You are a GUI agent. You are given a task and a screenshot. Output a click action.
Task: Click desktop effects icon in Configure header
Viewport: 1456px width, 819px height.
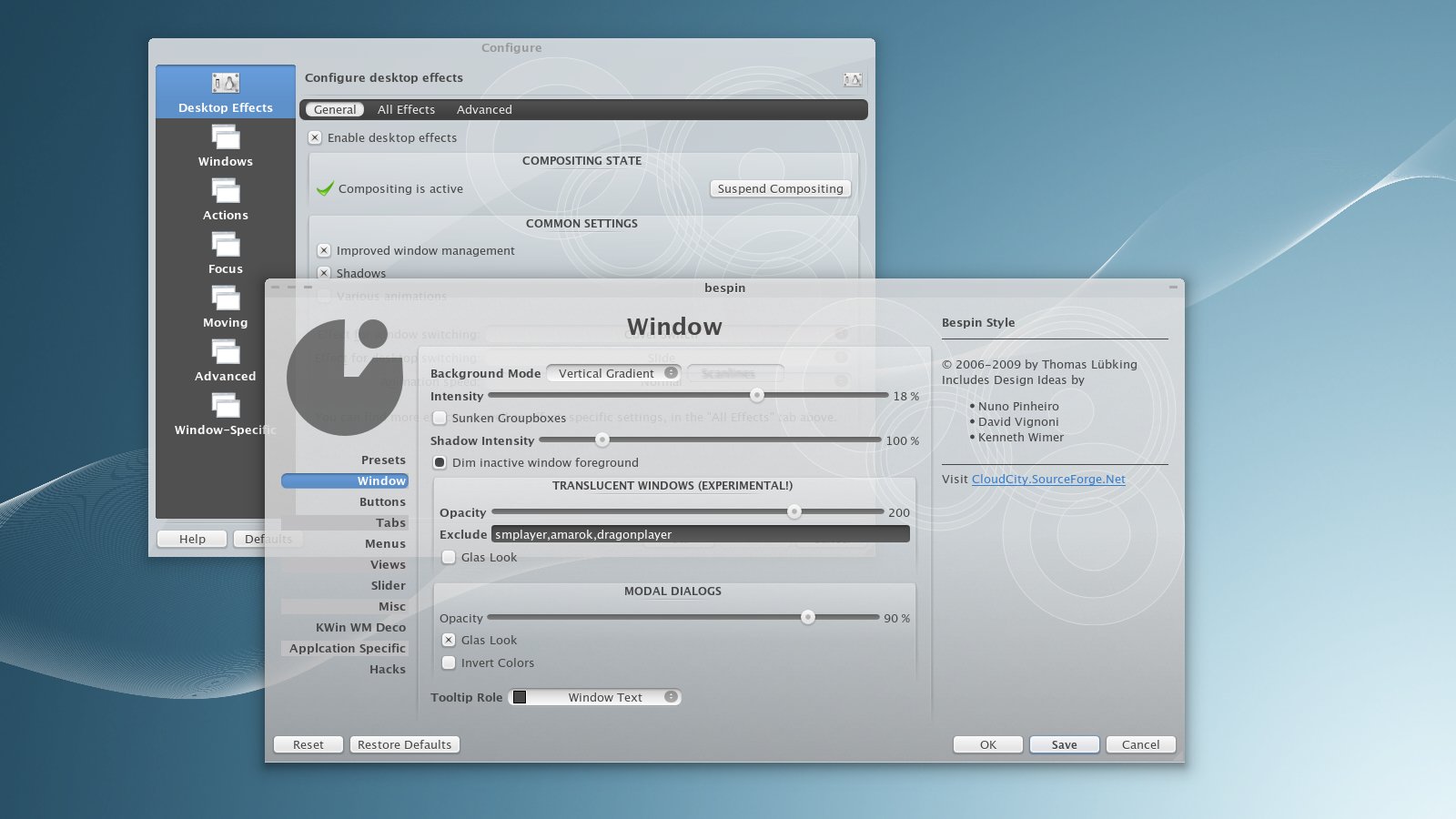(x=853, y=80)
